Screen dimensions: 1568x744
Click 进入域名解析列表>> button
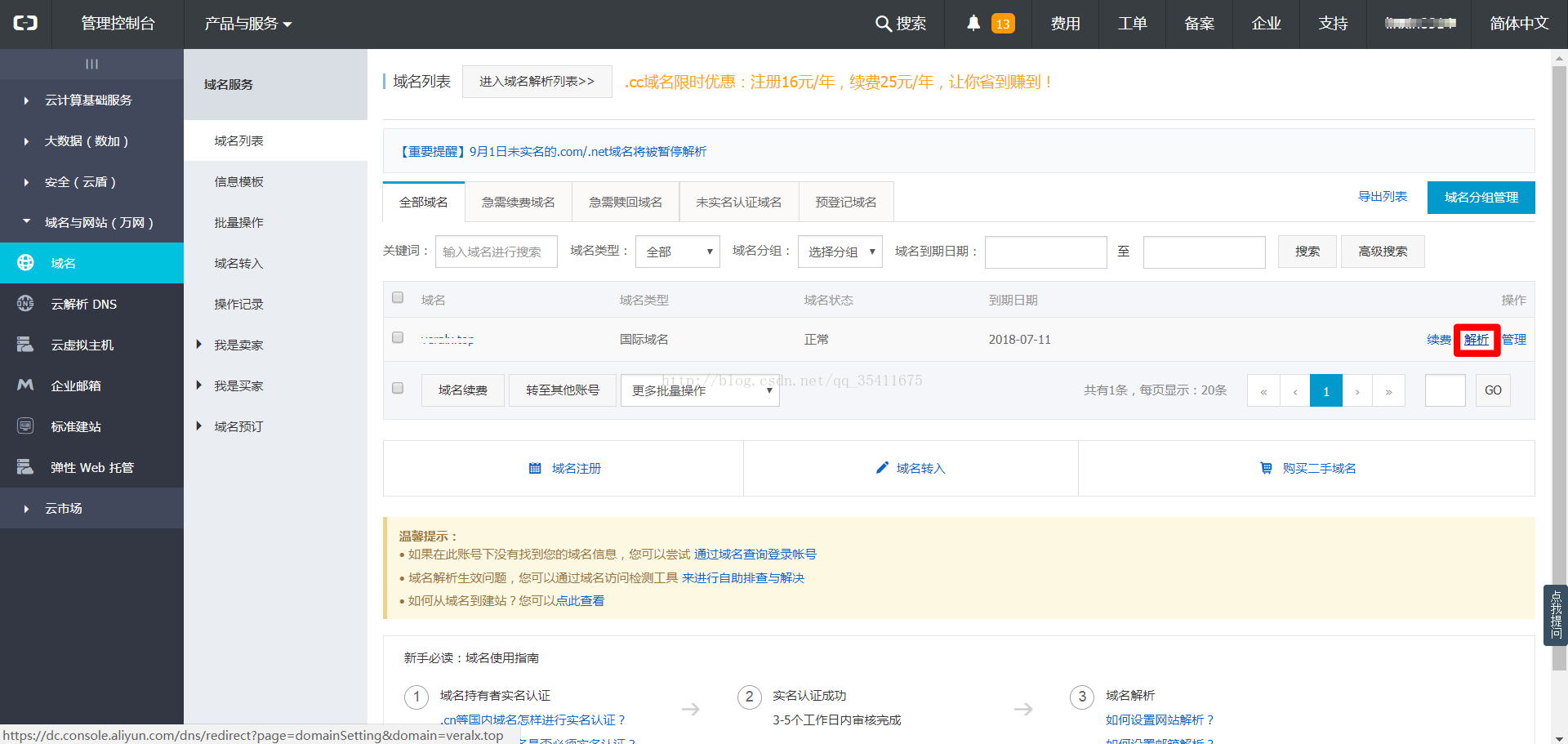(x=537, y=82)
